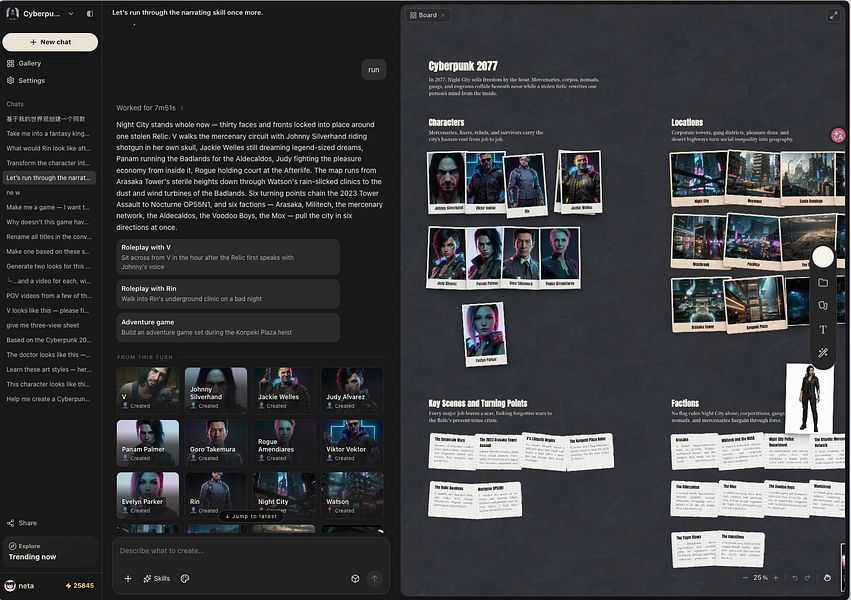Toggle the sidebar collapse icon
This screenshot has height=600, width=851.
tap(90, 14)
